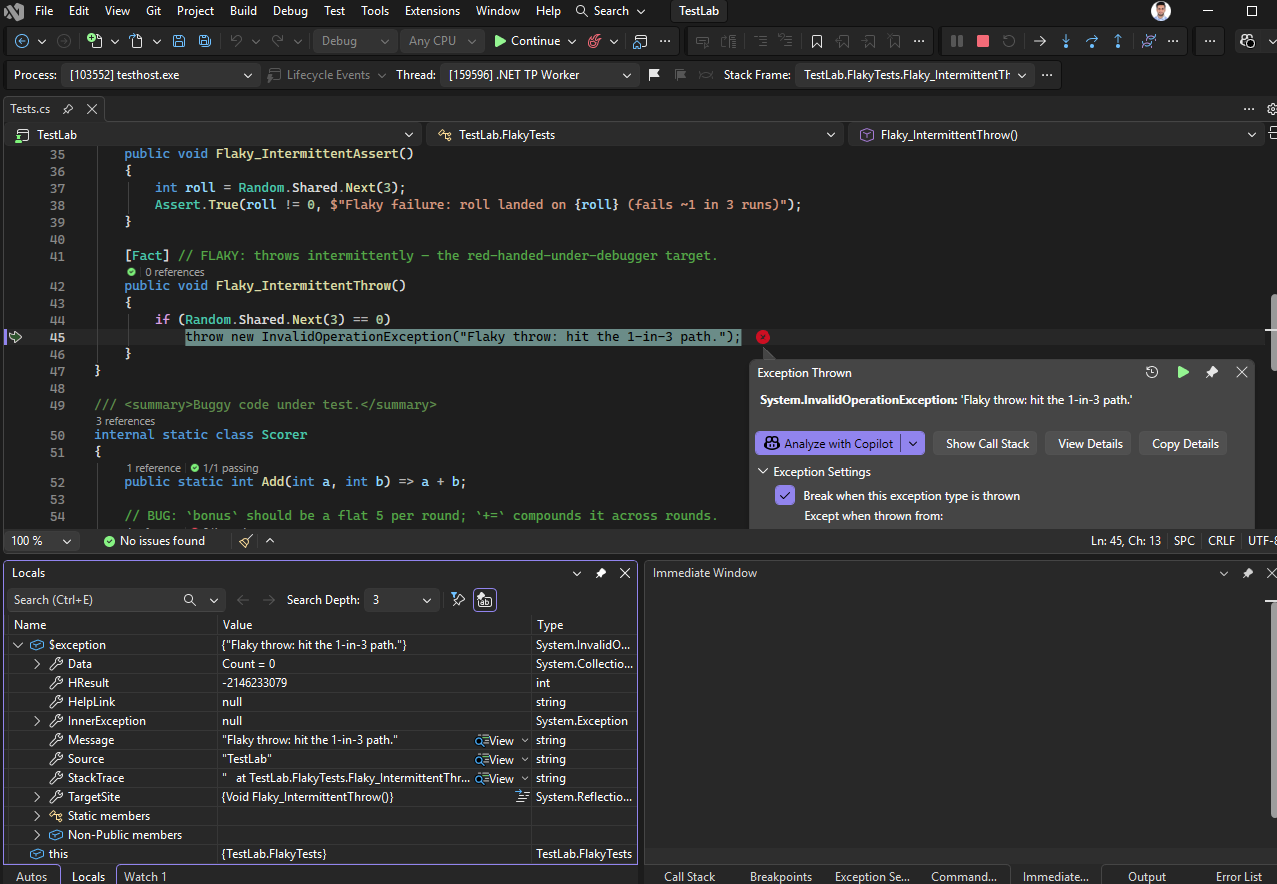
Task: Click the red exception error icon on line 45
Action: coord(763,337)
